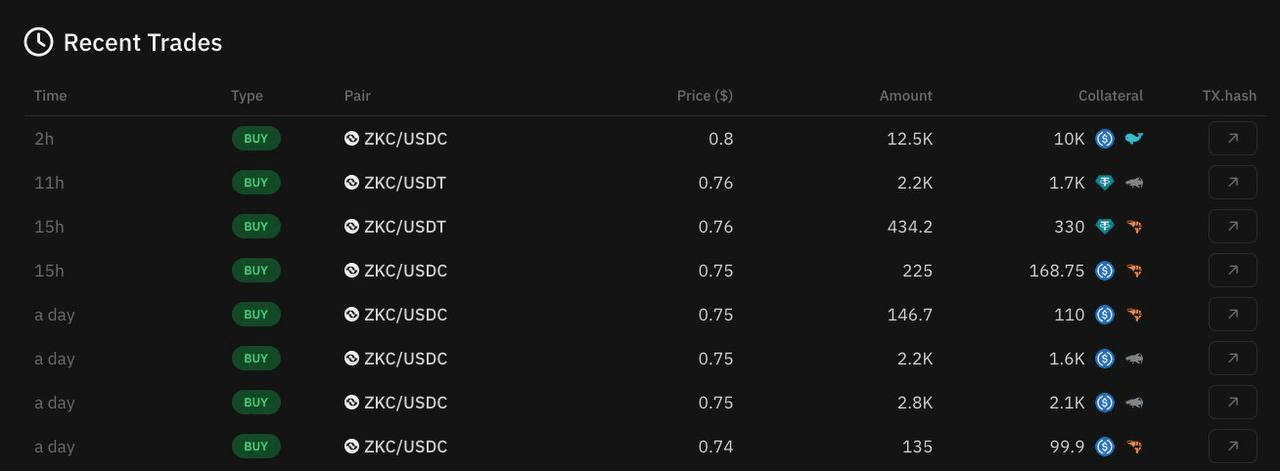
Task: Click the ZKC token icon in first row
Action: click(352, 139)
